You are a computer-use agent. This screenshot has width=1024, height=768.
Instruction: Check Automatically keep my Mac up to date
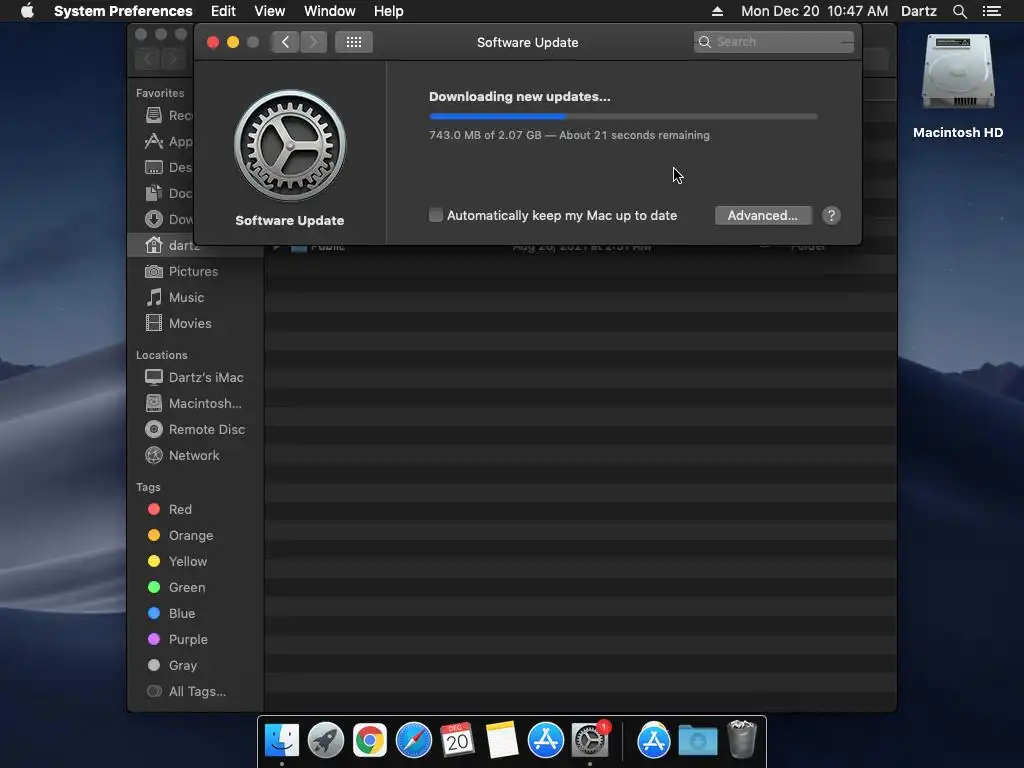pos(436,215)
